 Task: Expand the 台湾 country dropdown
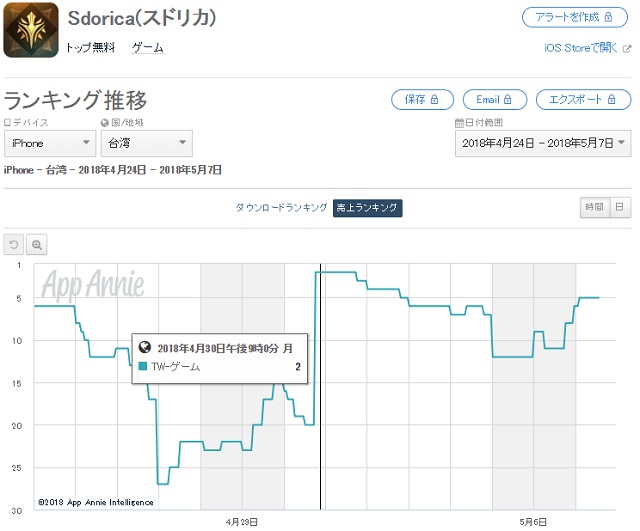tap(145, 143)
